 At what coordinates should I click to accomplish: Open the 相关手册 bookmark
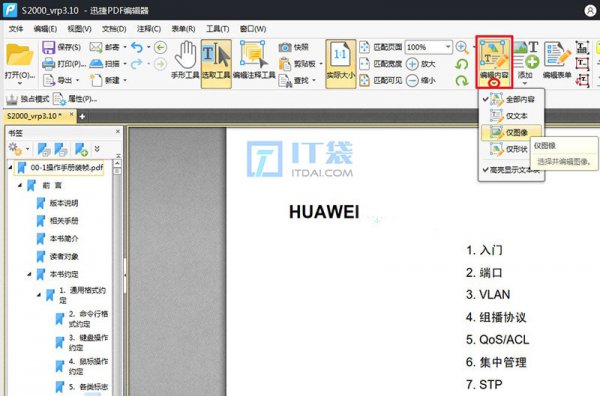tap(64, 221)
